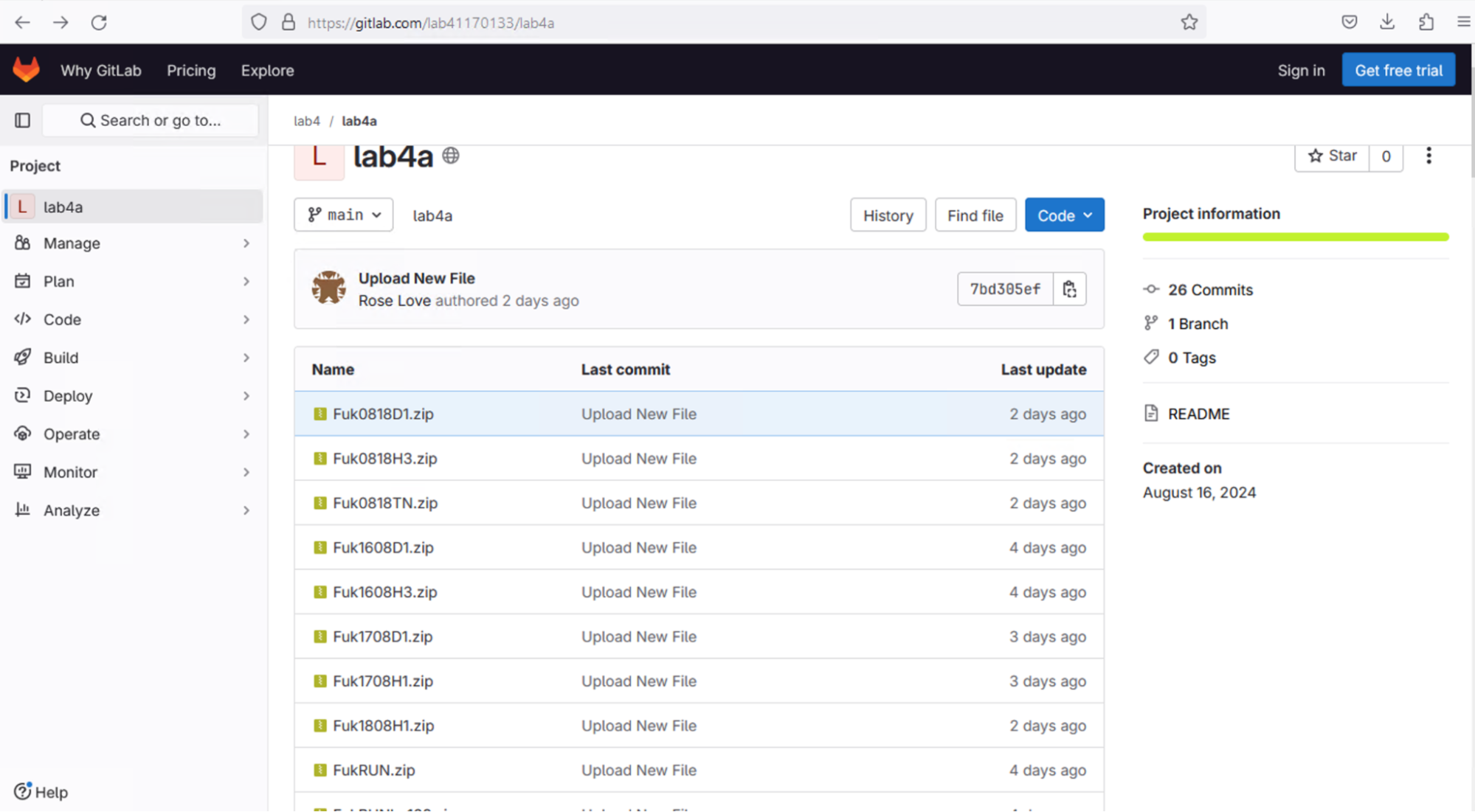Viewport: 1475px width, 812px height.
Task: Open file Fuk1608H3.zip
Action: pyautogui.click(x=384, y=592)
